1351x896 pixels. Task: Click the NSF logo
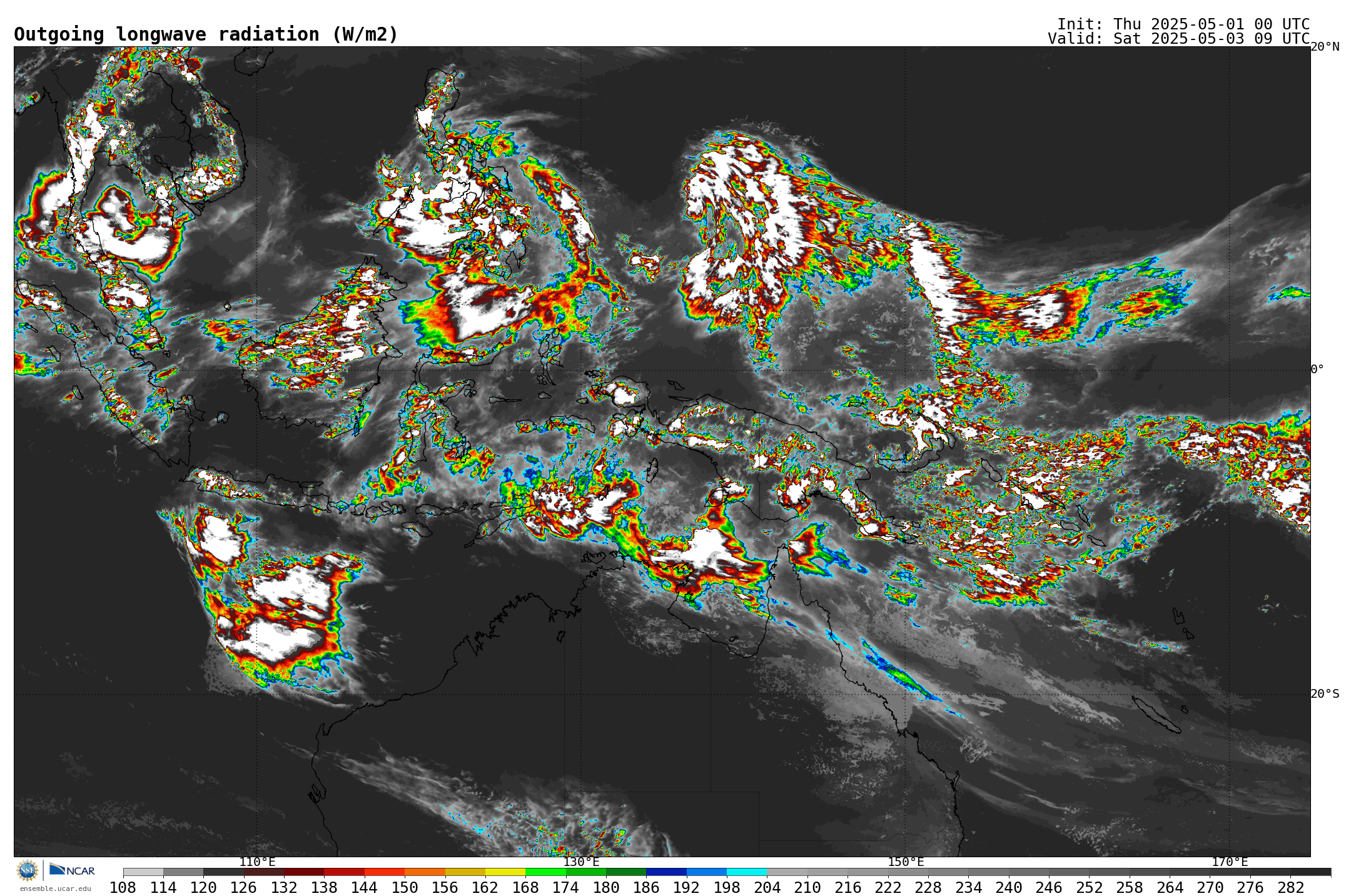(27, 870)
